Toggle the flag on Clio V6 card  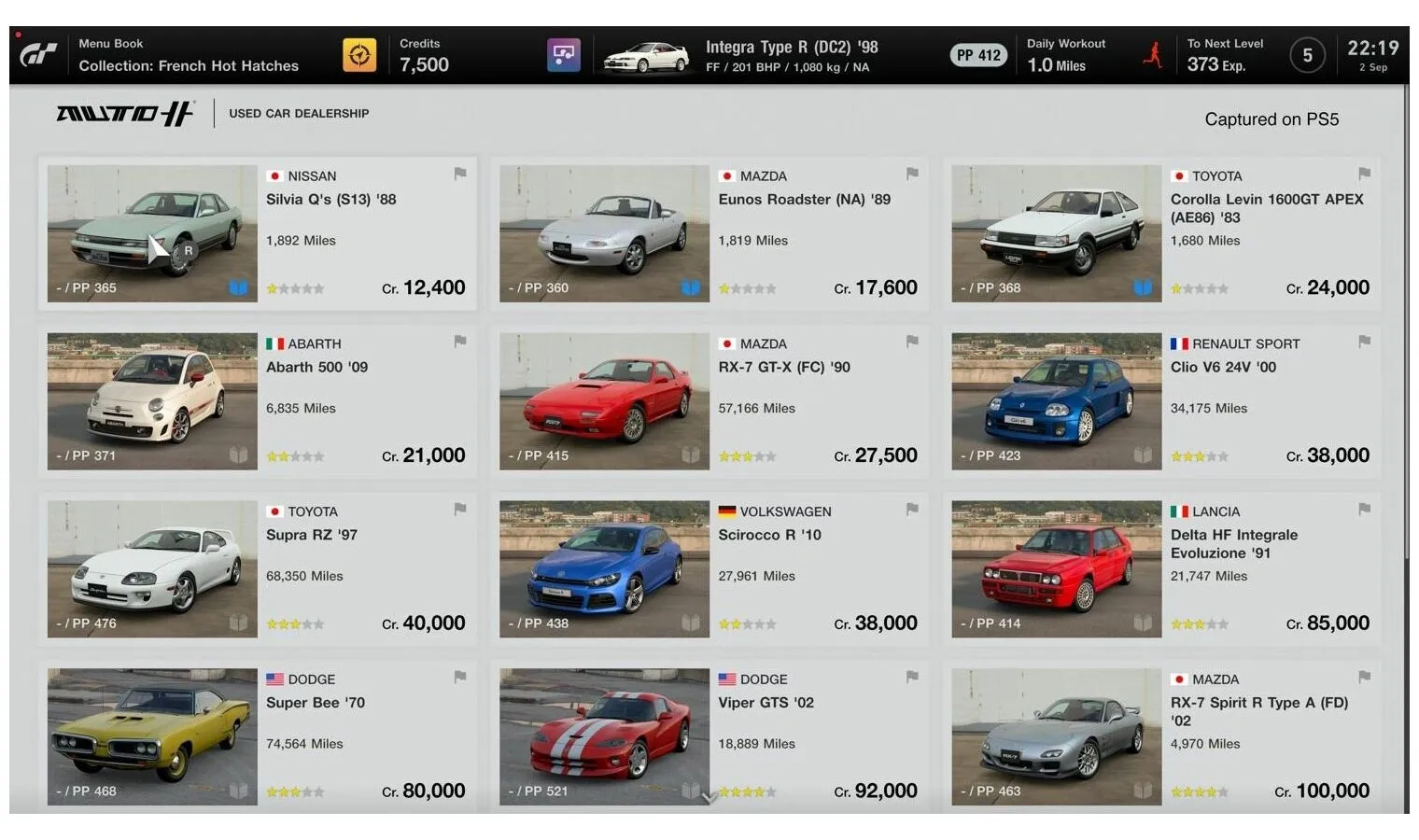tap(1364, 342)
